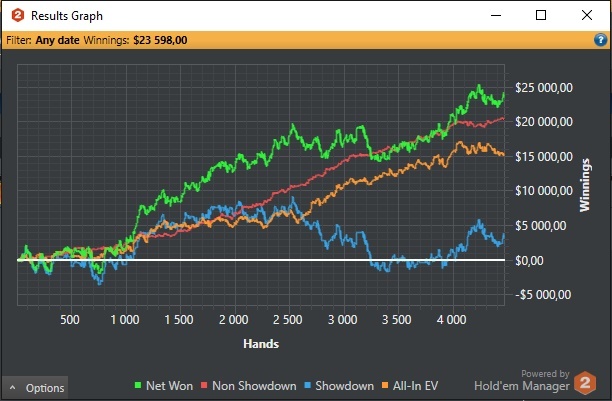
Task: Close the Results Graph window
Action: click(587, 16)
